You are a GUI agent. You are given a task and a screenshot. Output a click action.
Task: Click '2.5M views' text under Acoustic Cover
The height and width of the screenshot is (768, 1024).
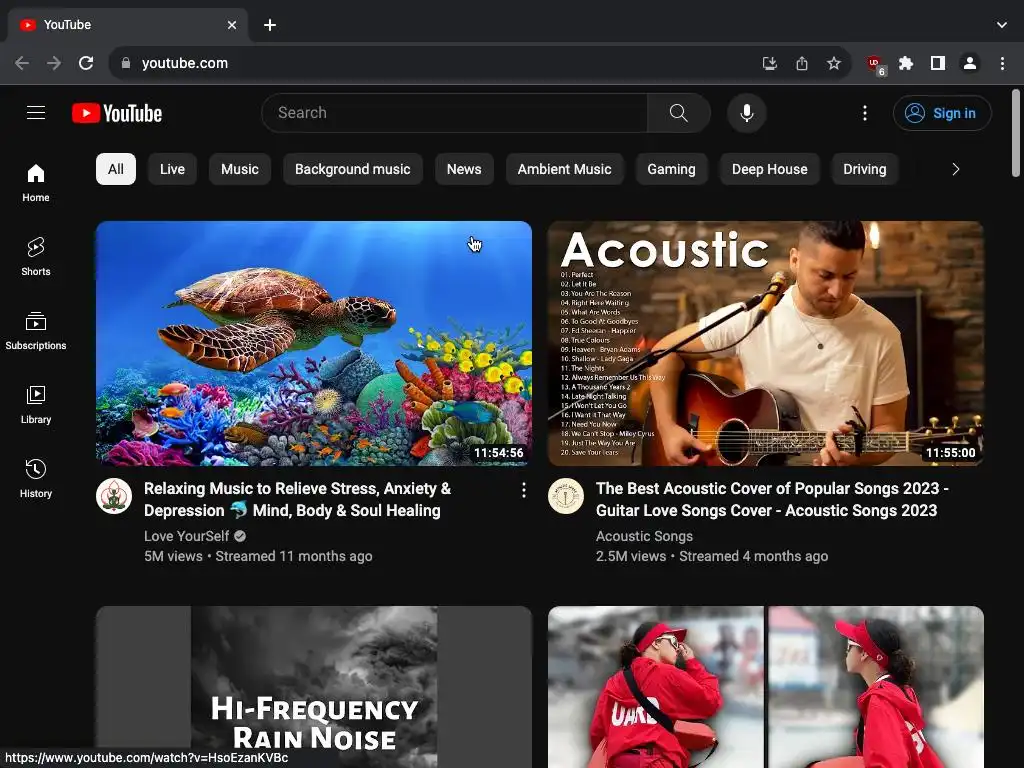tap(631, 556)
